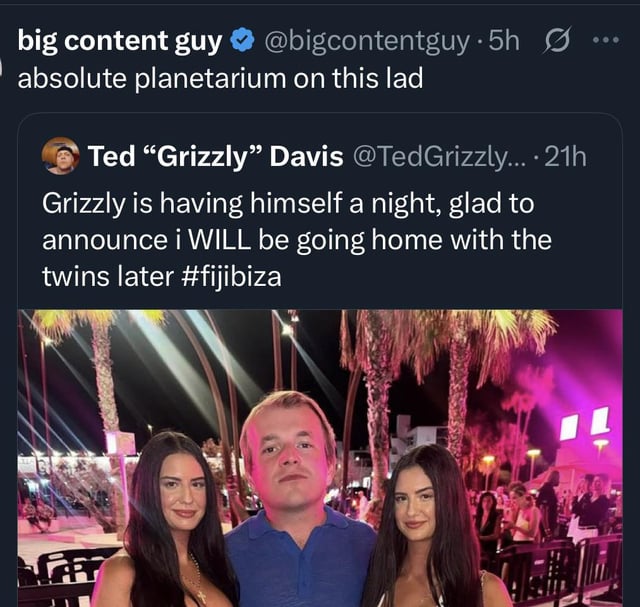Image resolution: width=640 pixels, height=607 pixels.
Task: Click the 21h timestamp on the quoted tweet
Action: tap(564, 157)
